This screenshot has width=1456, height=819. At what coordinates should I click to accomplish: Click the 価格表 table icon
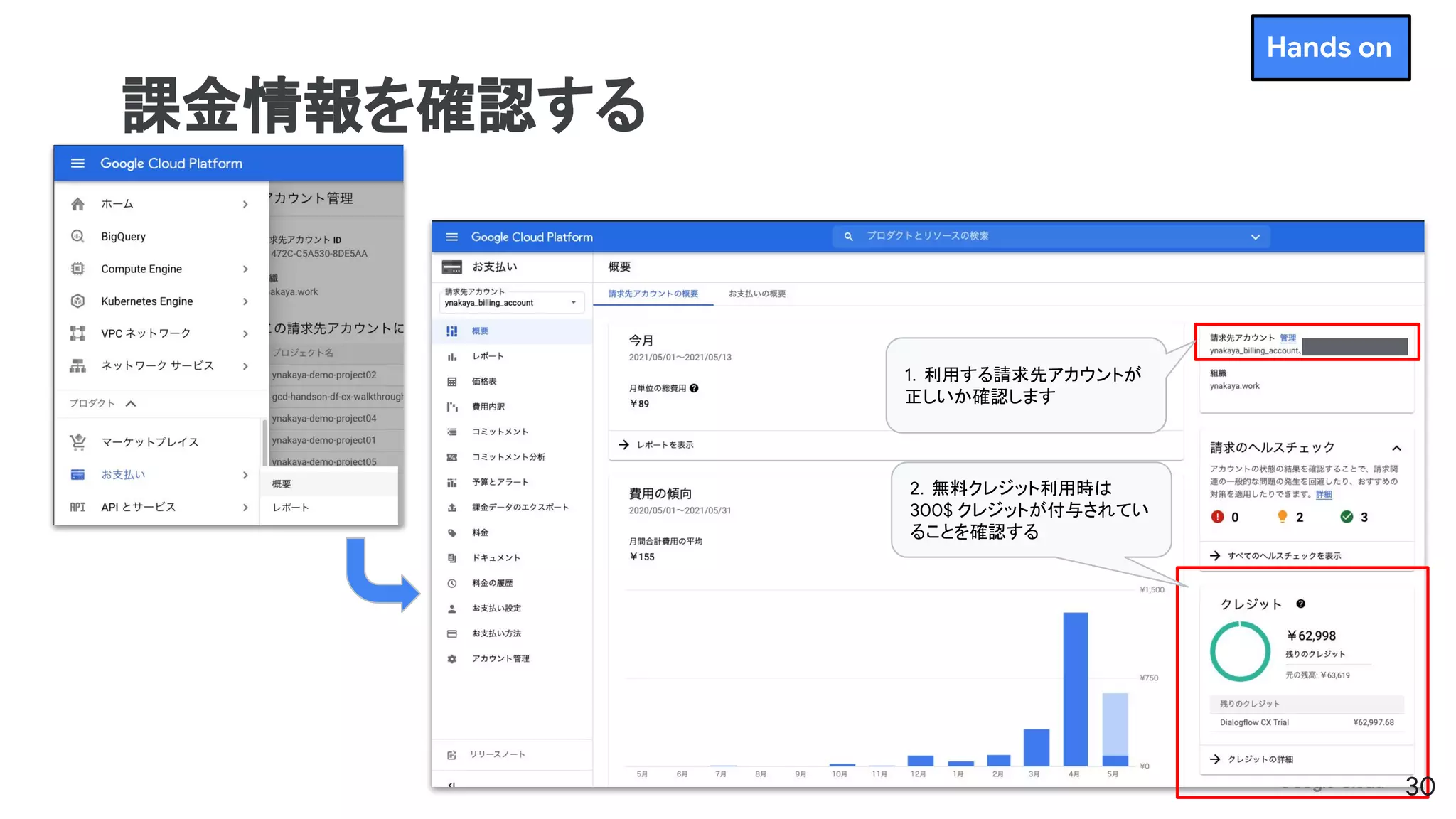(451, 382)
